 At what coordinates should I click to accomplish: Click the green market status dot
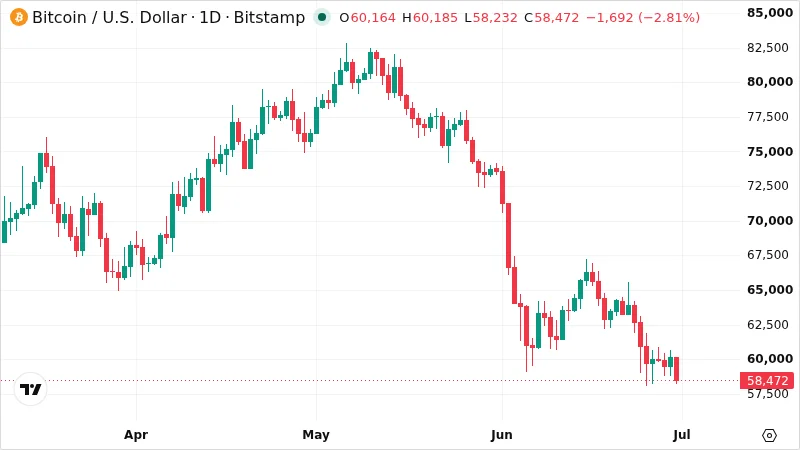[x=322, y=17]
